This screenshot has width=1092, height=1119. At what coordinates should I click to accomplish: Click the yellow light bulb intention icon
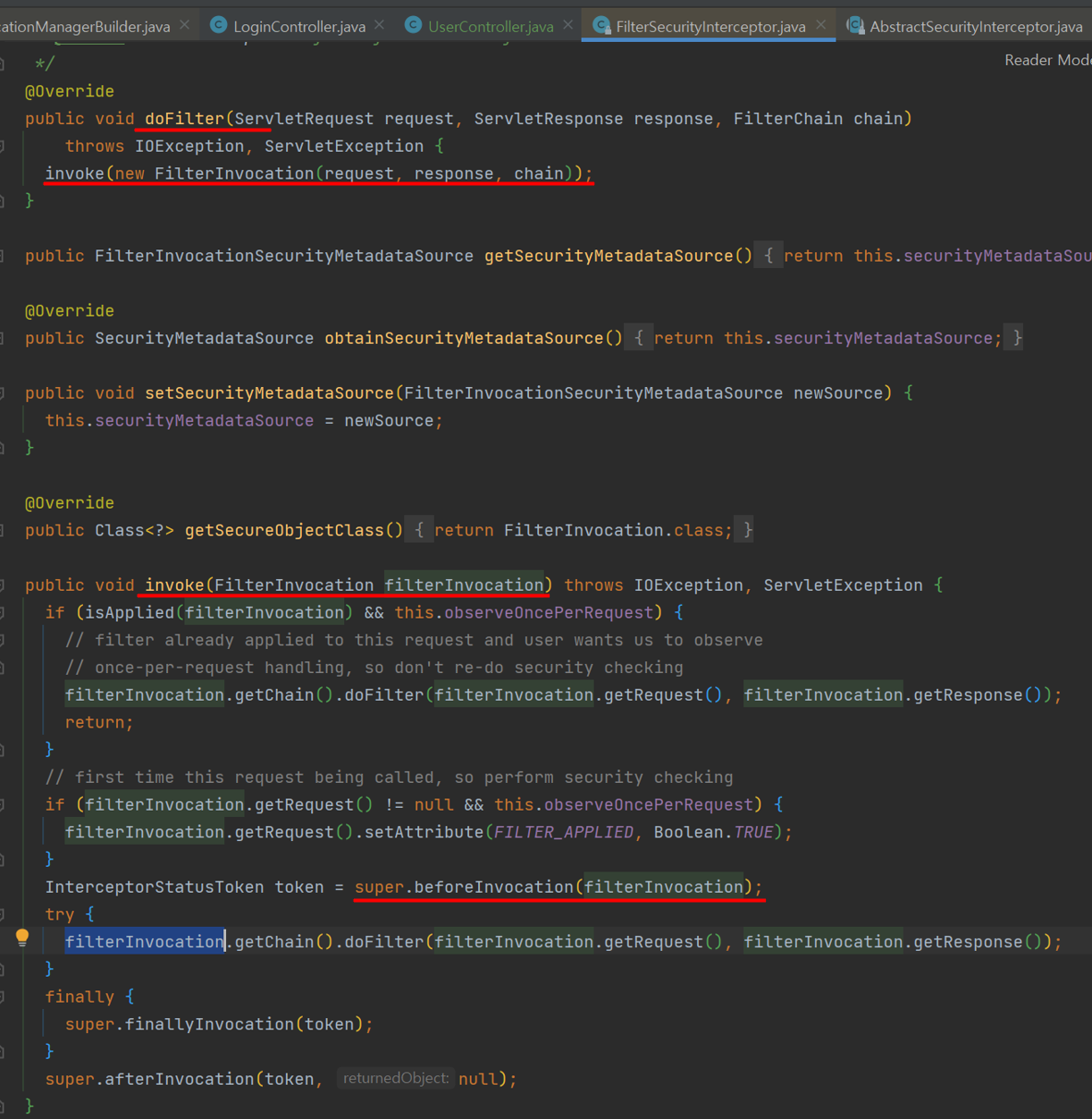pos(22,938)
